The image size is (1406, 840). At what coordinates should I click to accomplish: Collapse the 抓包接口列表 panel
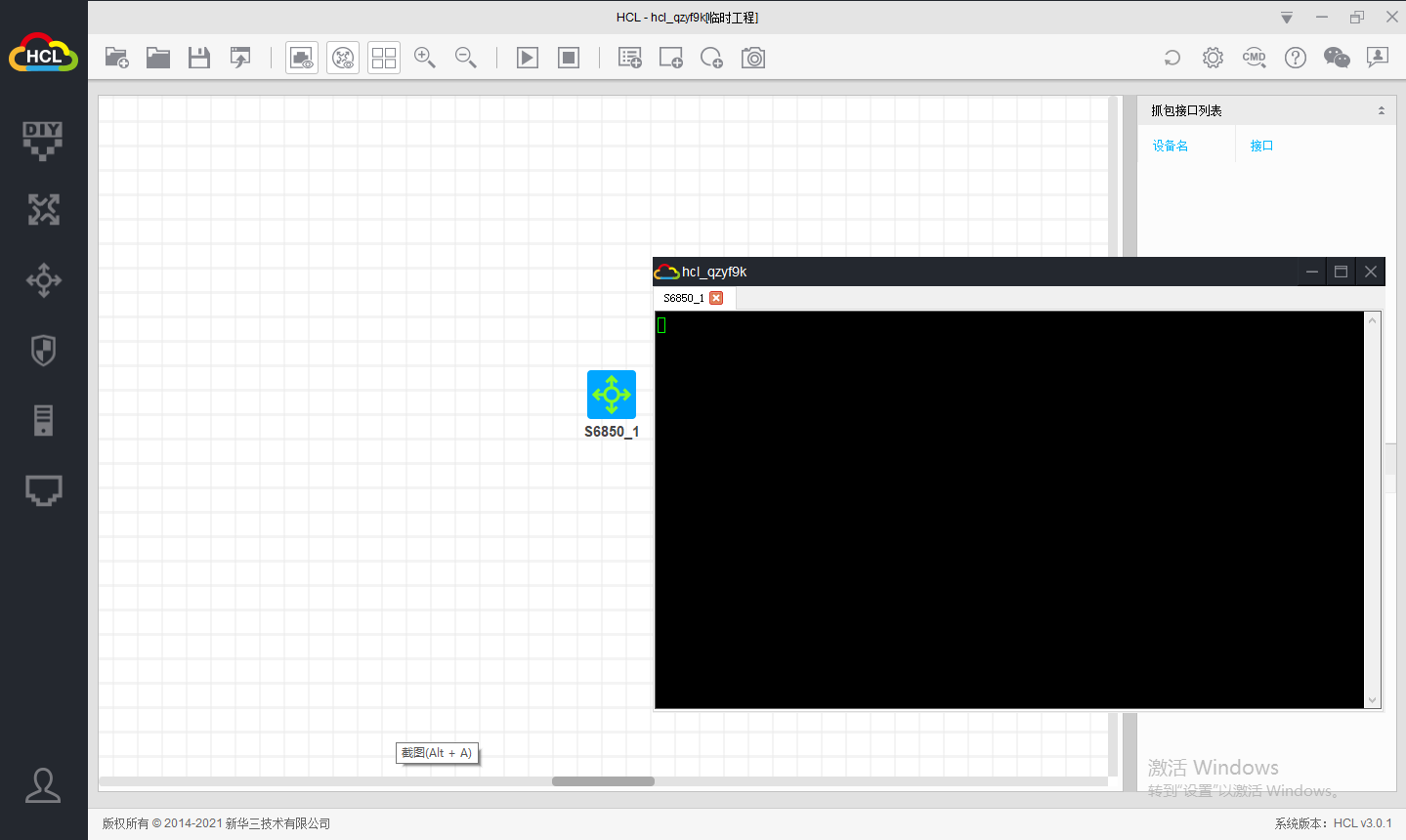coord(1381,110)
